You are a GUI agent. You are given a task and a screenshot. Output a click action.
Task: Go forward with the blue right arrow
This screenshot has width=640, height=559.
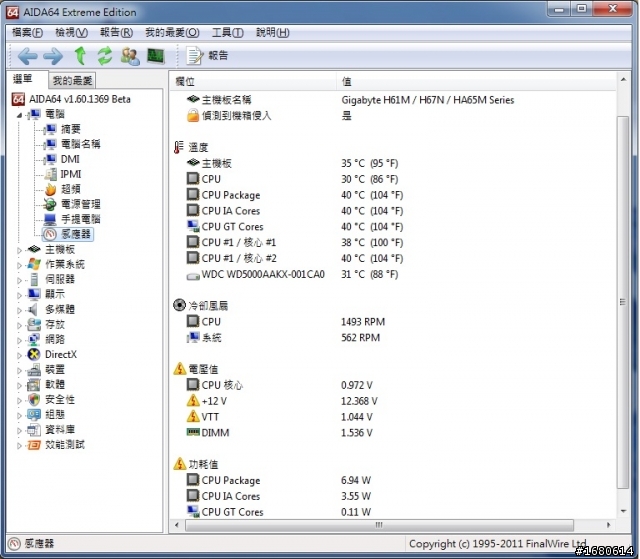coord(53,56)
